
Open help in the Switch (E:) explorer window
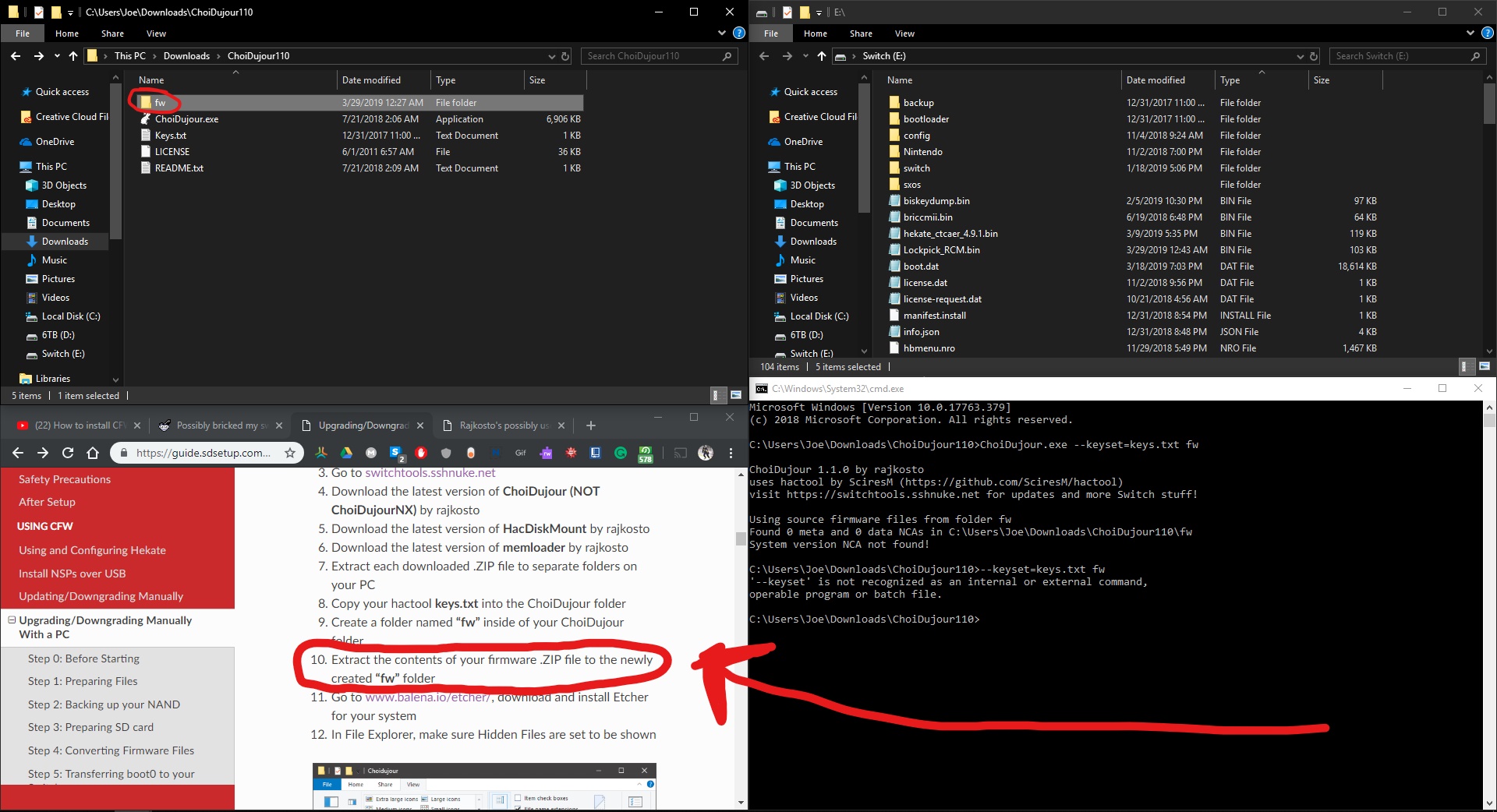pos(1487,34)
